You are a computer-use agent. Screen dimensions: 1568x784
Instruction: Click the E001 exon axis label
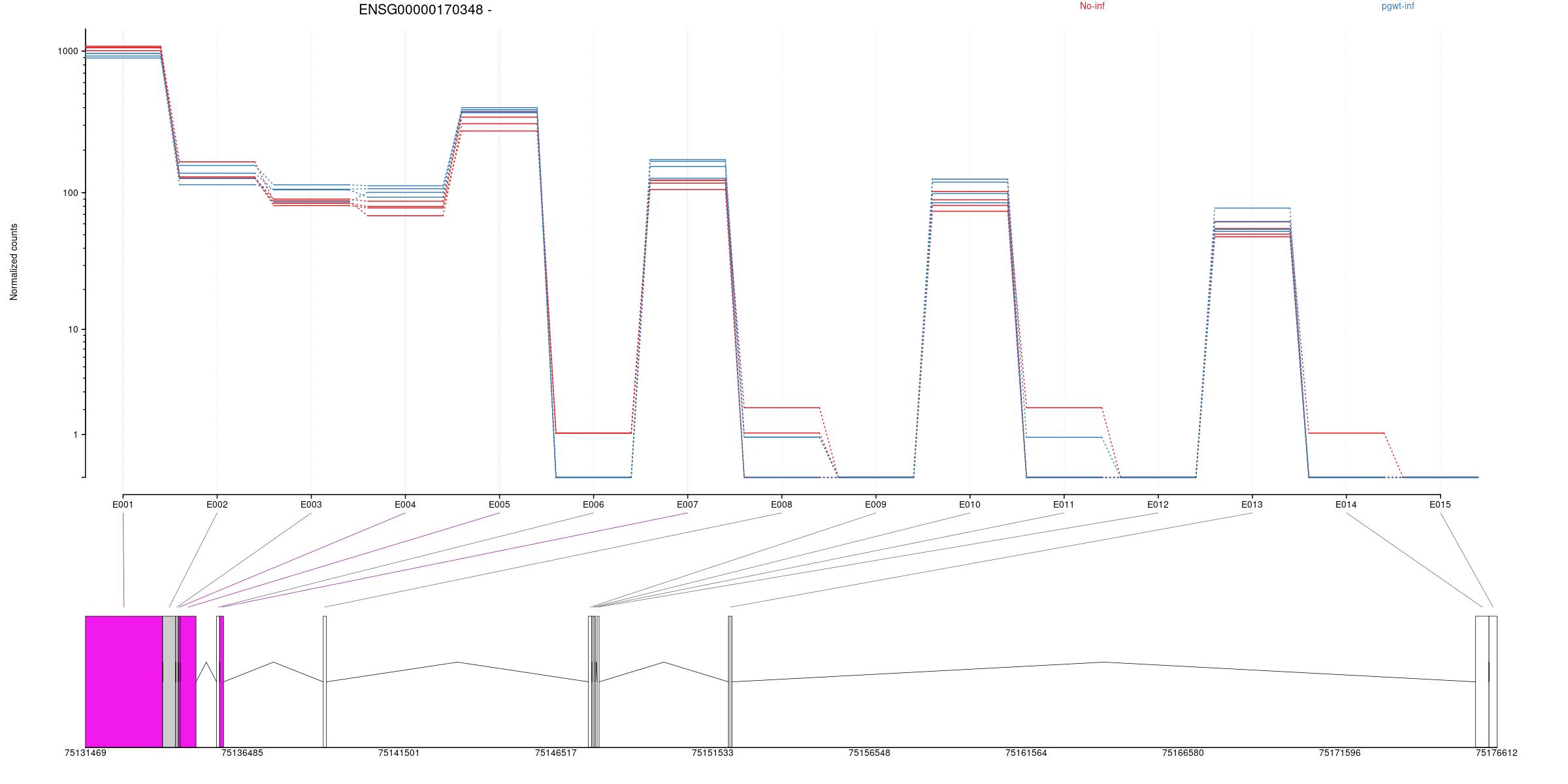(x=123, y=504)
